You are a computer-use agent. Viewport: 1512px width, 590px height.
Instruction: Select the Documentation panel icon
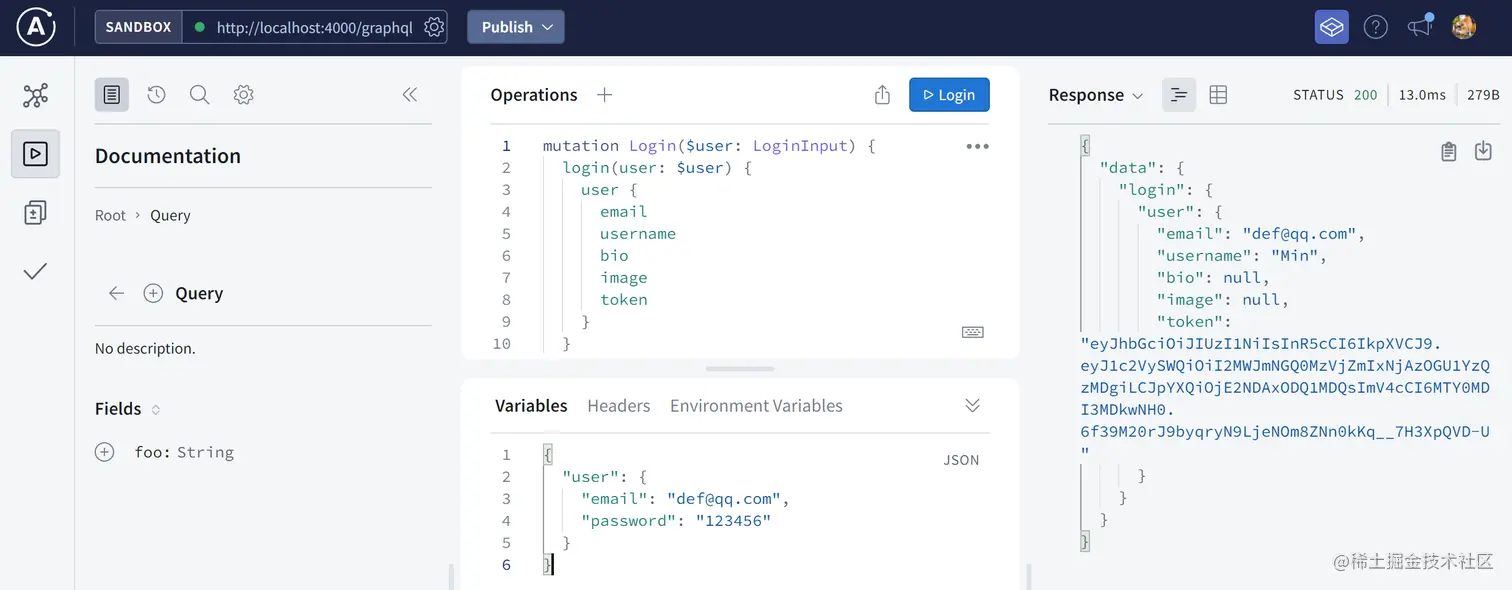(112, 95)
